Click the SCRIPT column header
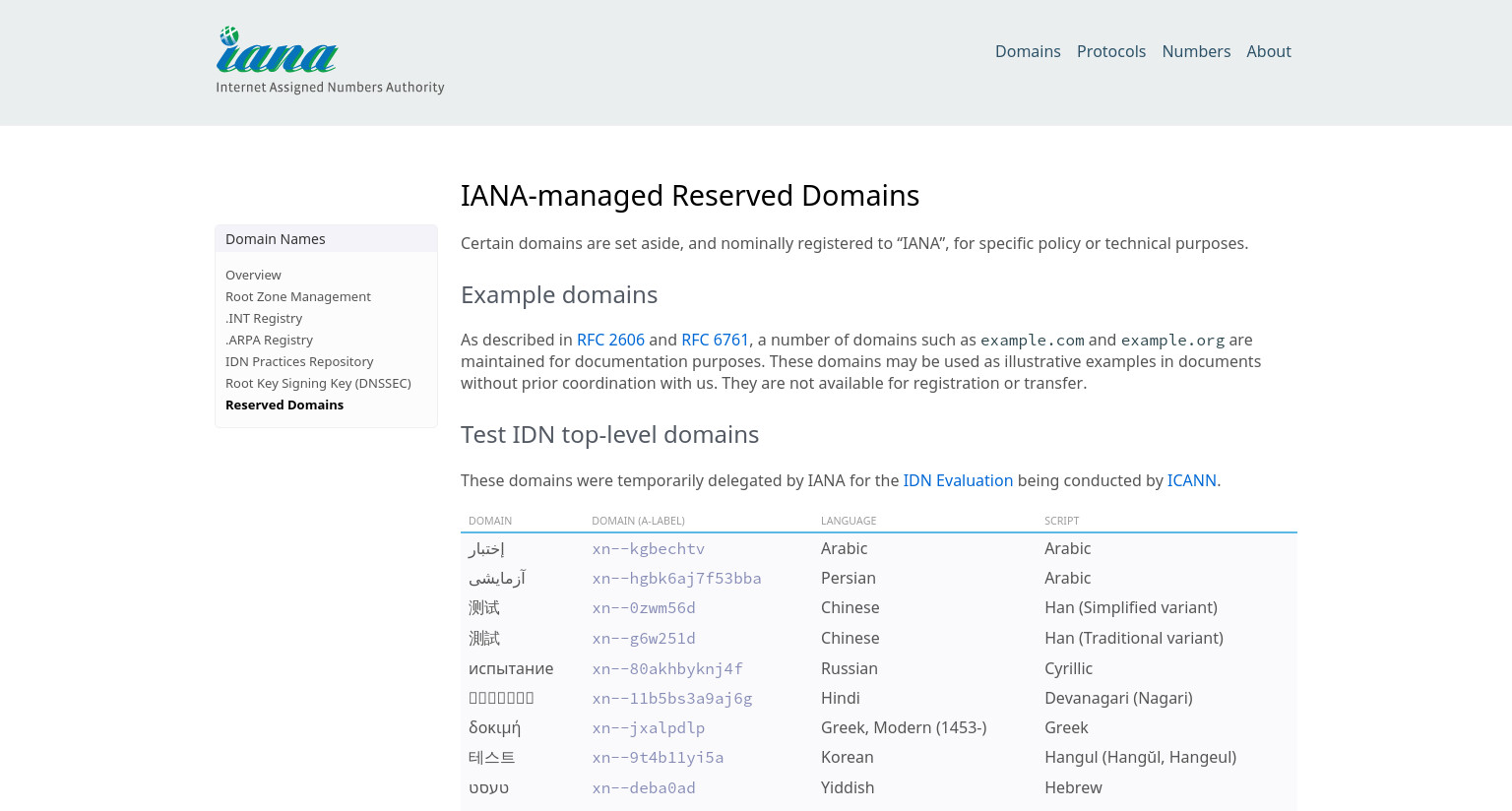This screenshot has height=811, width=1512. [x=1061, y=521]
